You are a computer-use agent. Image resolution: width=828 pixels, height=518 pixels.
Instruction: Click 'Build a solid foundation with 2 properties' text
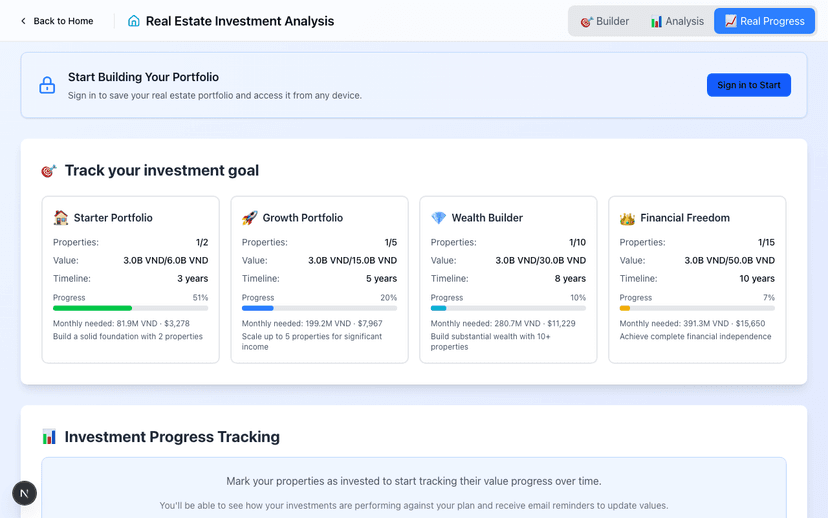[x=128, y=336]
